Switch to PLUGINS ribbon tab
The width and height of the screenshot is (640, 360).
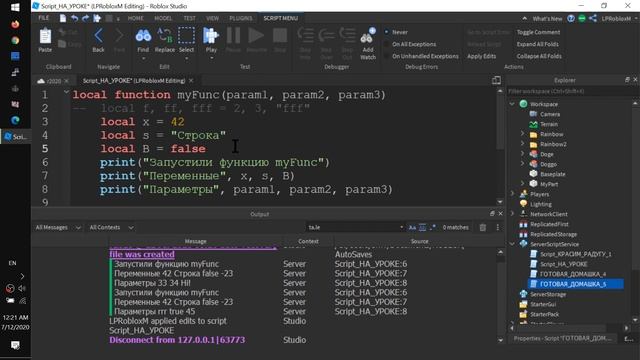(x=241, y=18)
